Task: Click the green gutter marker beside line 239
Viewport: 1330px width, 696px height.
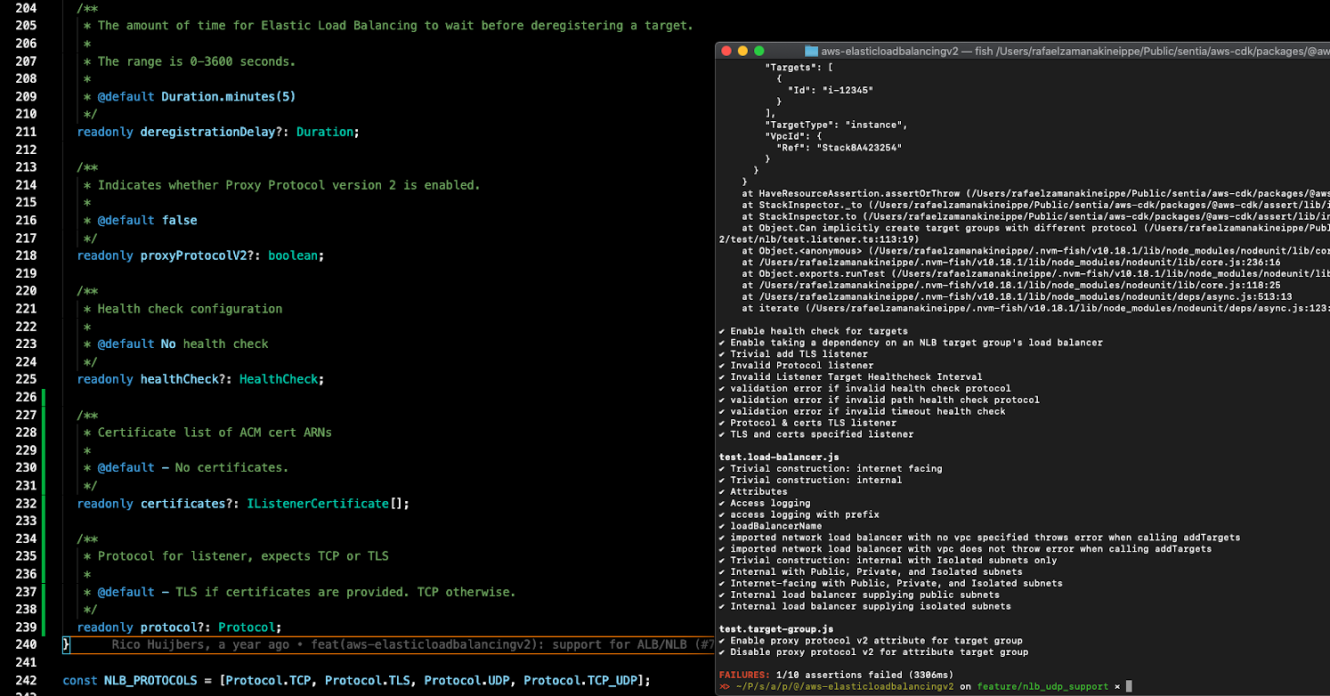Action: tap(44, 627)
